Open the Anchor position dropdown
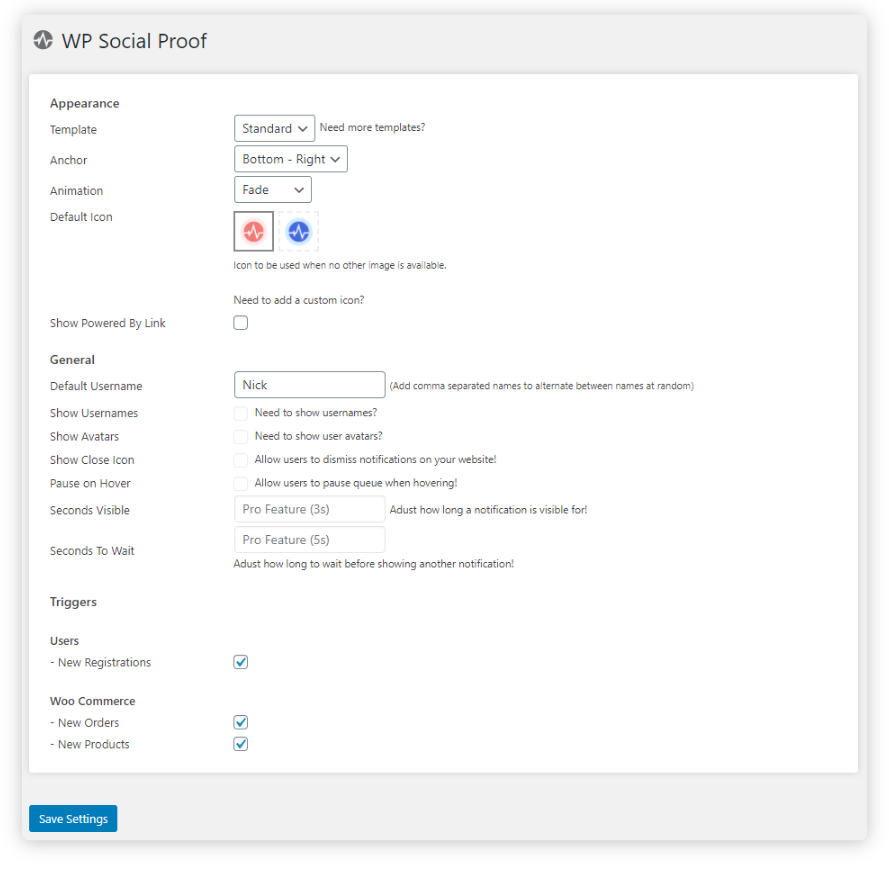Image resolution: width=889 pixels, height=869 pixels. (x=290, y=158)
